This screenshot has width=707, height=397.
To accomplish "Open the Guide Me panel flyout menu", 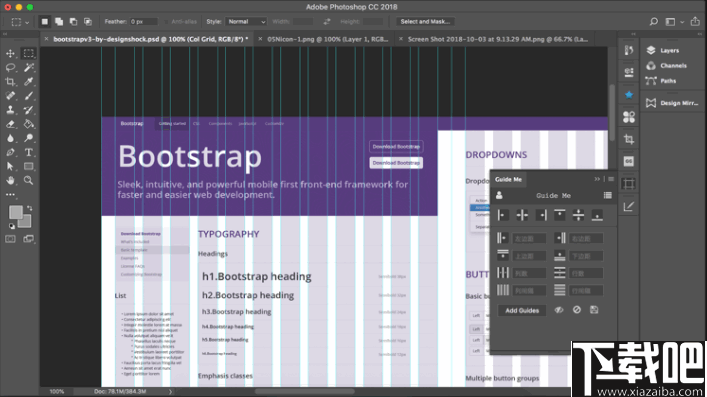I will pos(611,179).
